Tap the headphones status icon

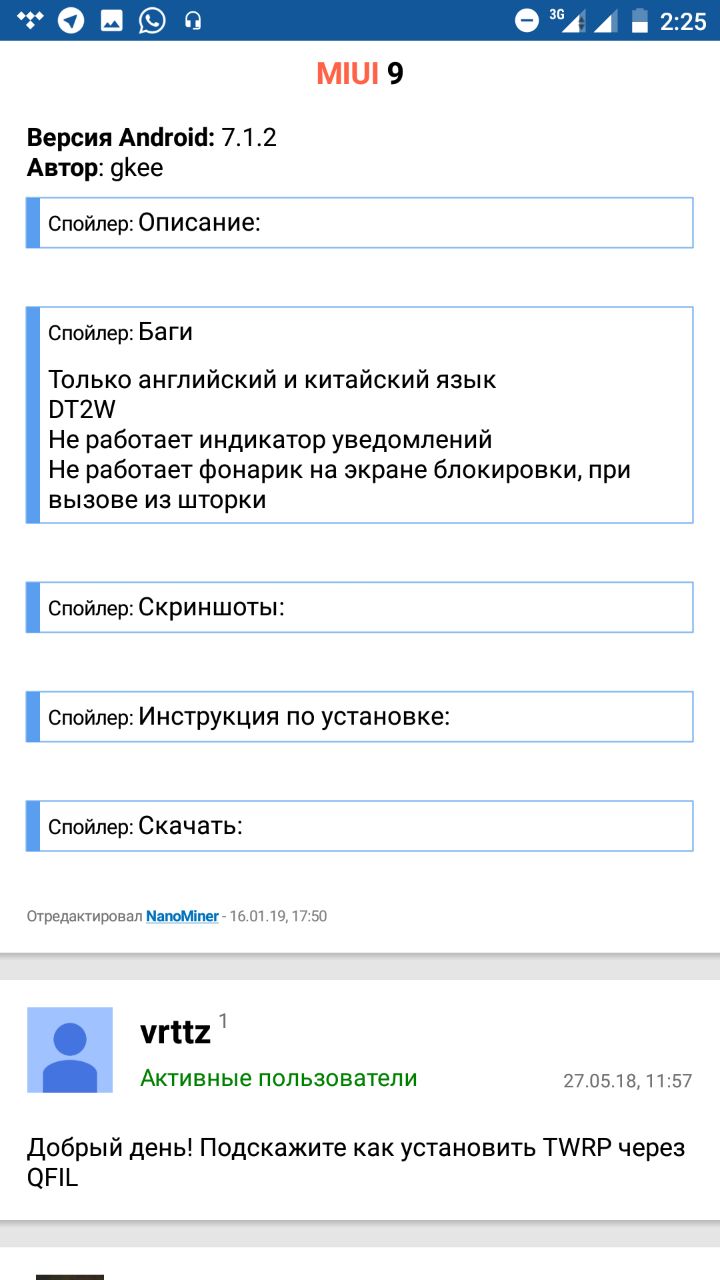[x=193, y=21]
